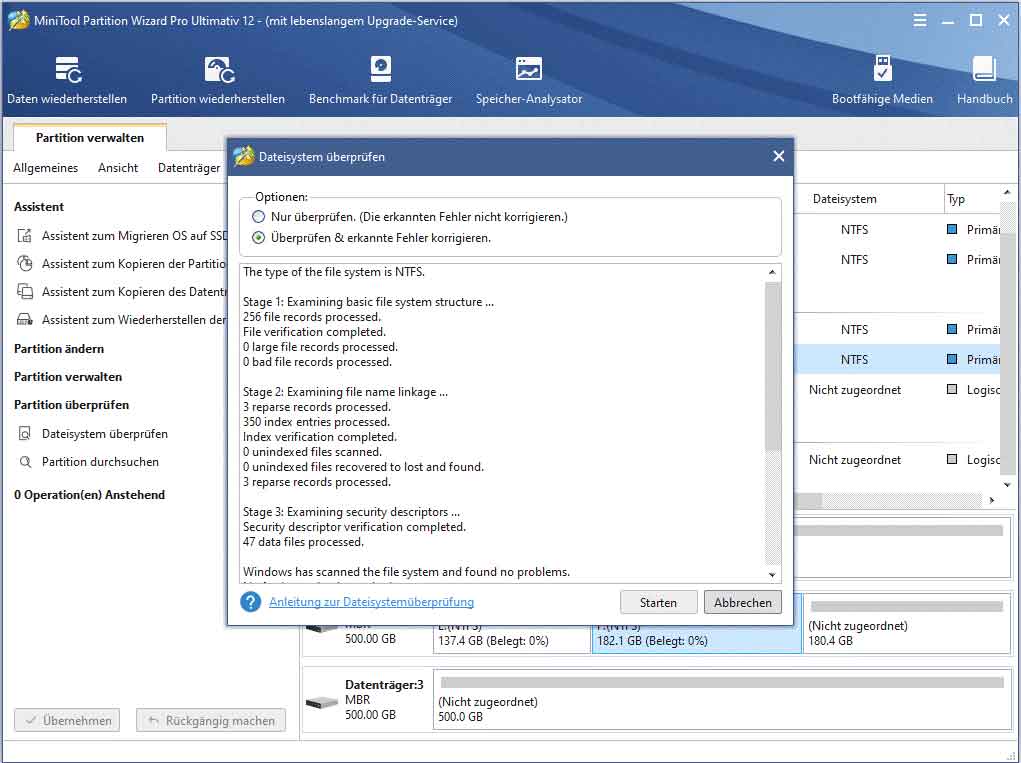
Task: Expand the Partition verwalten section
Action: click(x=66, y=377)
